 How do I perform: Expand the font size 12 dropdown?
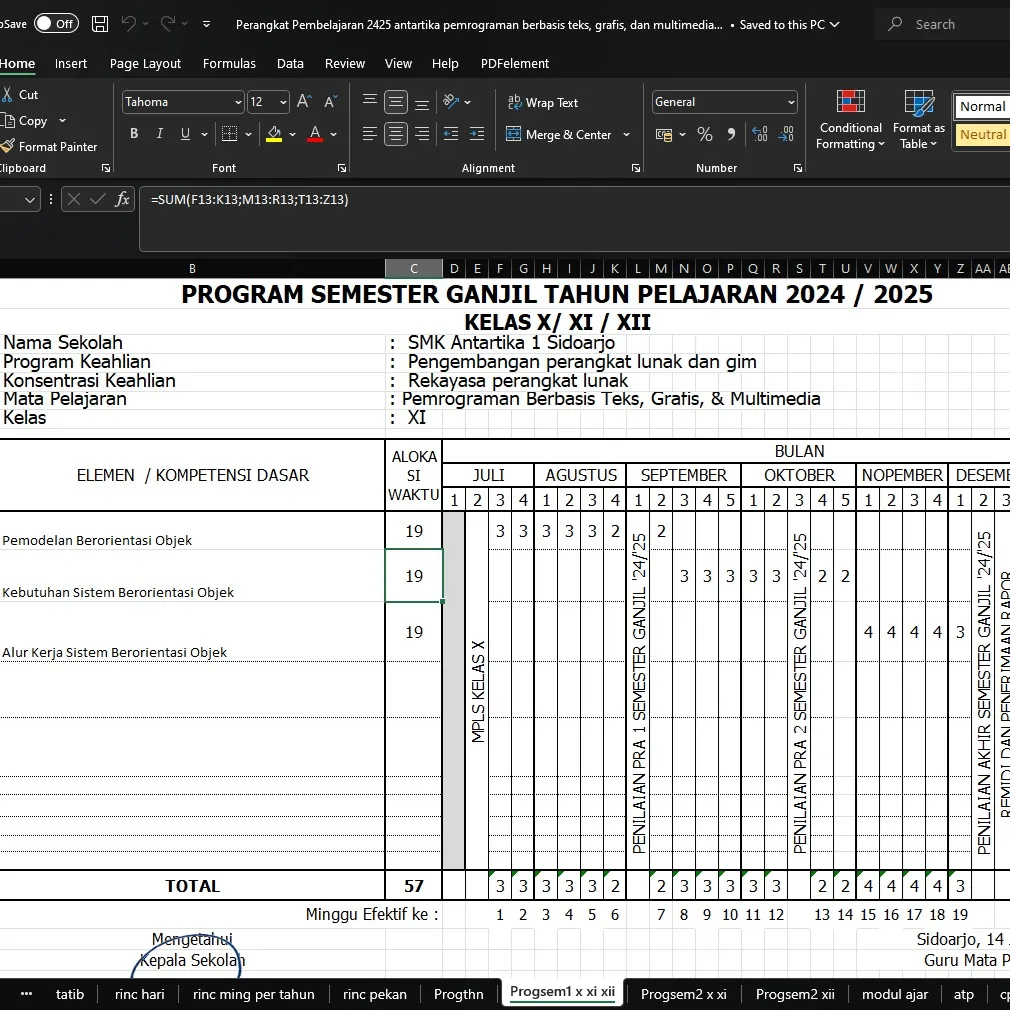283,101
